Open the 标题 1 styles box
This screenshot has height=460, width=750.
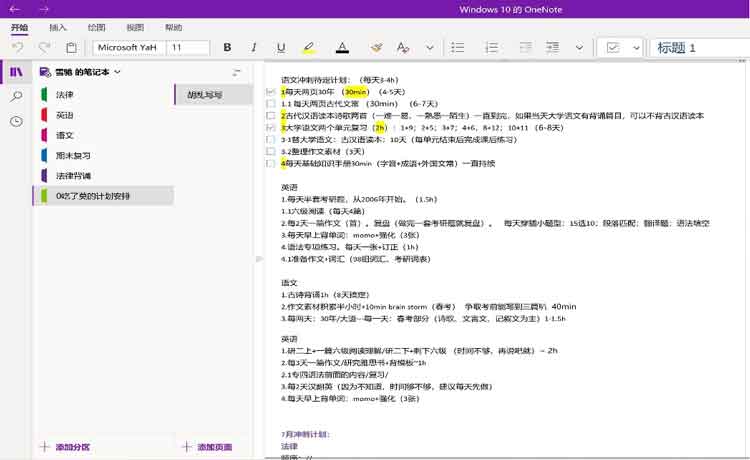(699, 47)
